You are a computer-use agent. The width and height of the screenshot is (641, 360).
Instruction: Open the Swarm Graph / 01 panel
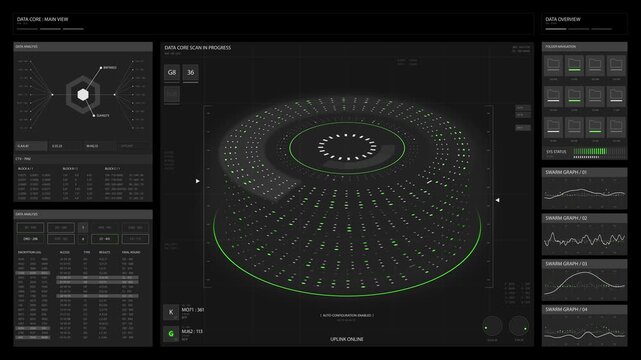coord(584,188)
